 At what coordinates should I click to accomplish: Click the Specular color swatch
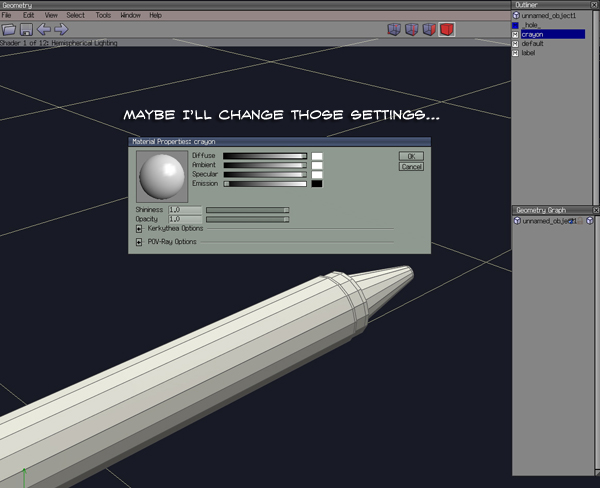click(x=317, y=175)
